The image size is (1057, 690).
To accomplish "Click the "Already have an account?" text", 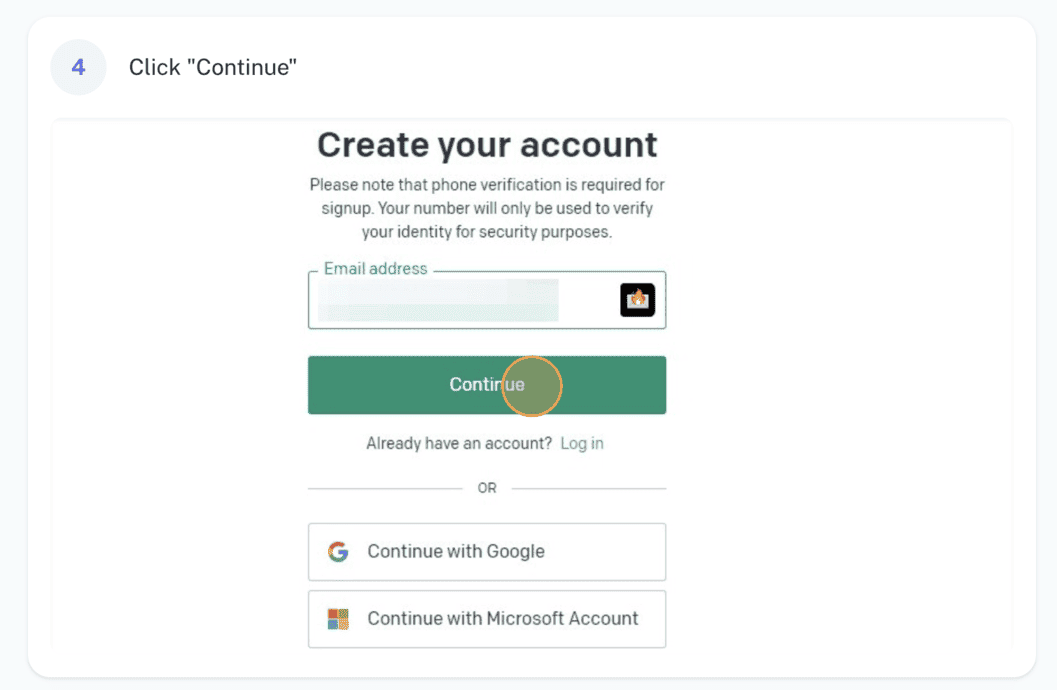I will (x=459, y=443).
